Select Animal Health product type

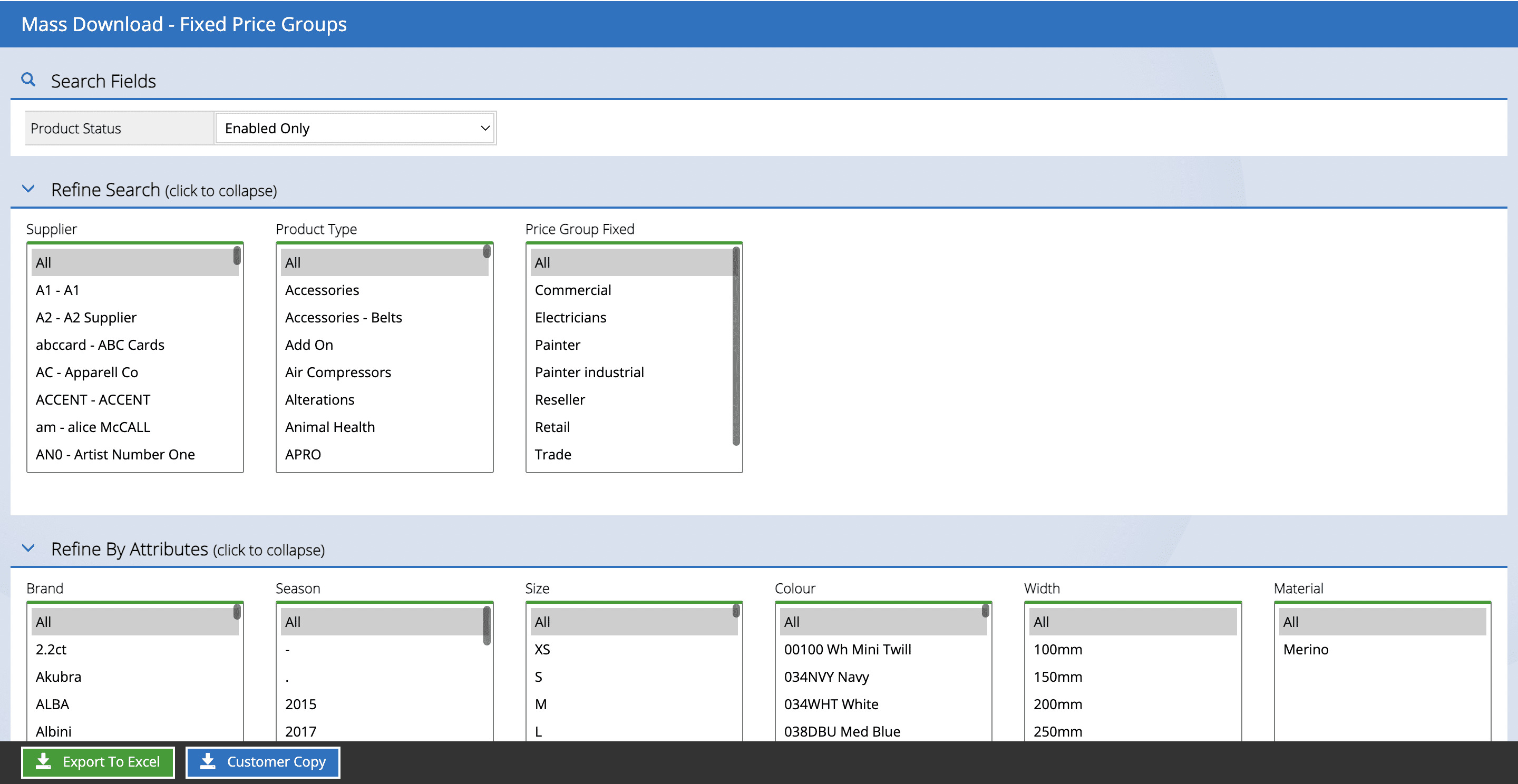384,427
